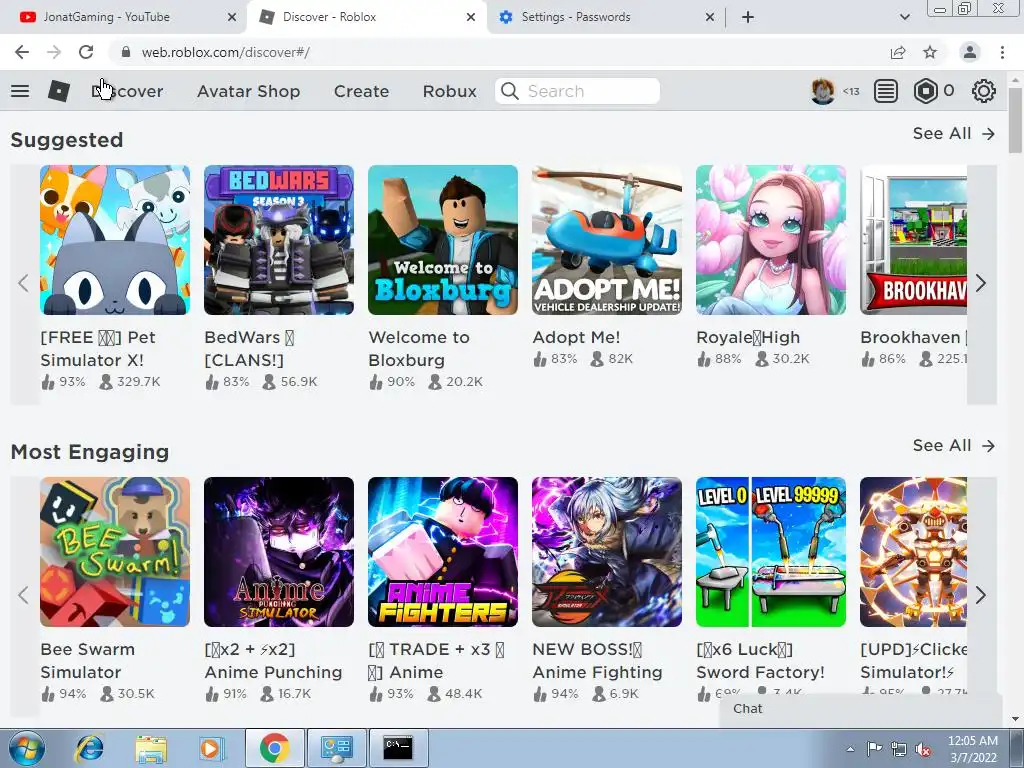Click See All for Most Engaging
This screenshot has width=1024, height=768.
(954, 445)
